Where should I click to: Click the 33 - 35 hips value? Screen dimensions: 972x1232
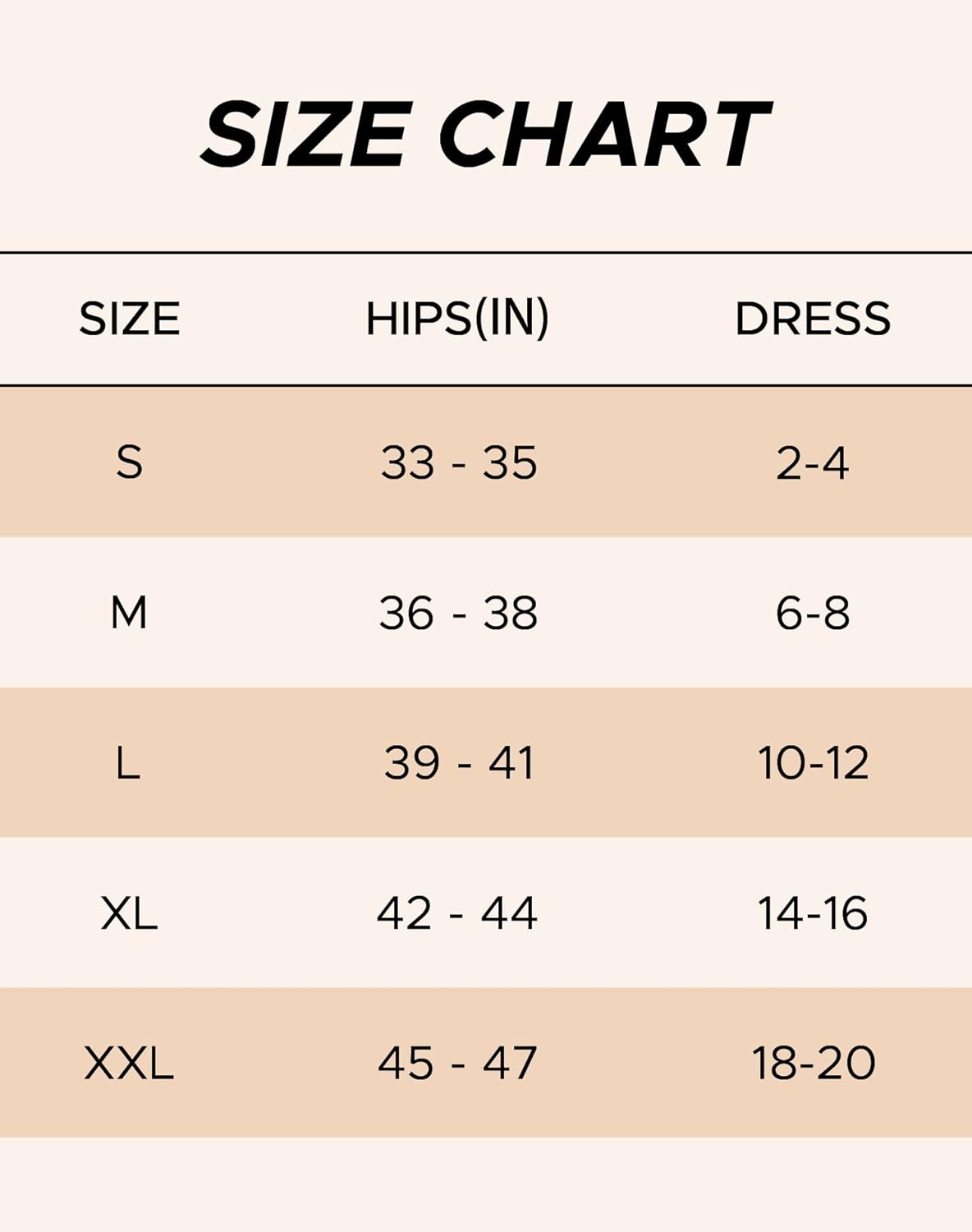tap(458, 462)
